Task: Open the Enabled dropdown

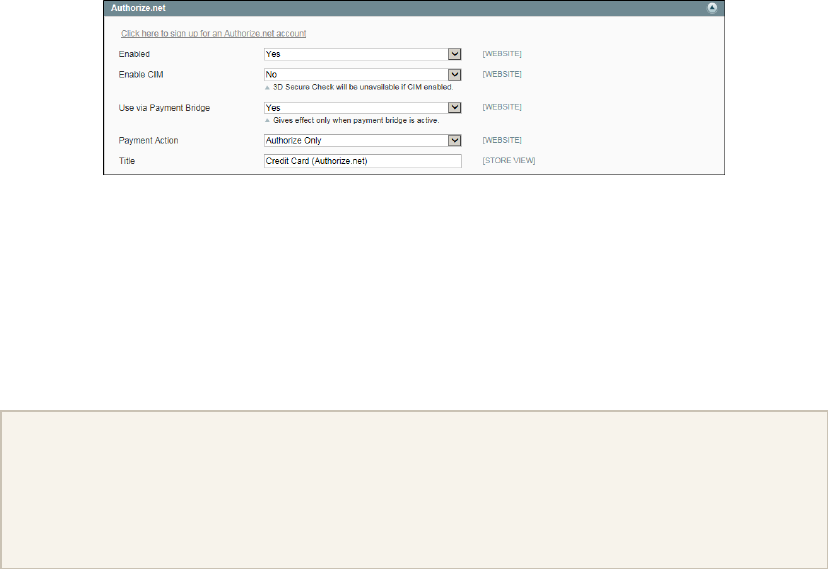Action: pos(363,54)
